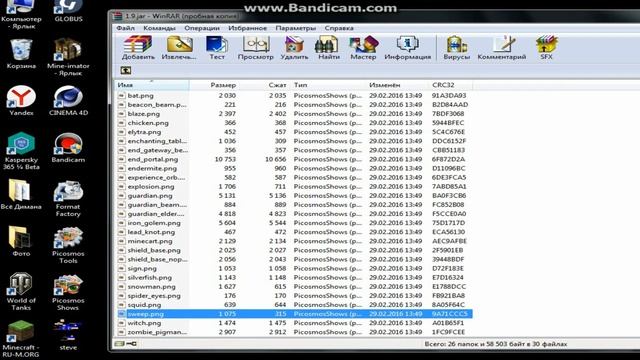Open the Корзина recycle bin icon
The width and height of the screenshot is (640, 360).
click(21, 54)
